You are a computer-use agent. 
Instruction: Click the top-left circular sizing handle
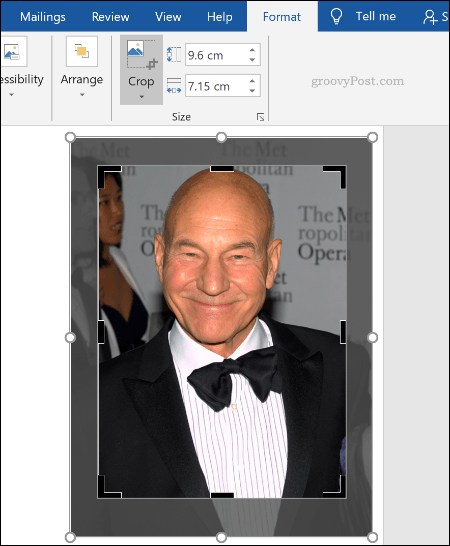point(70,138)
